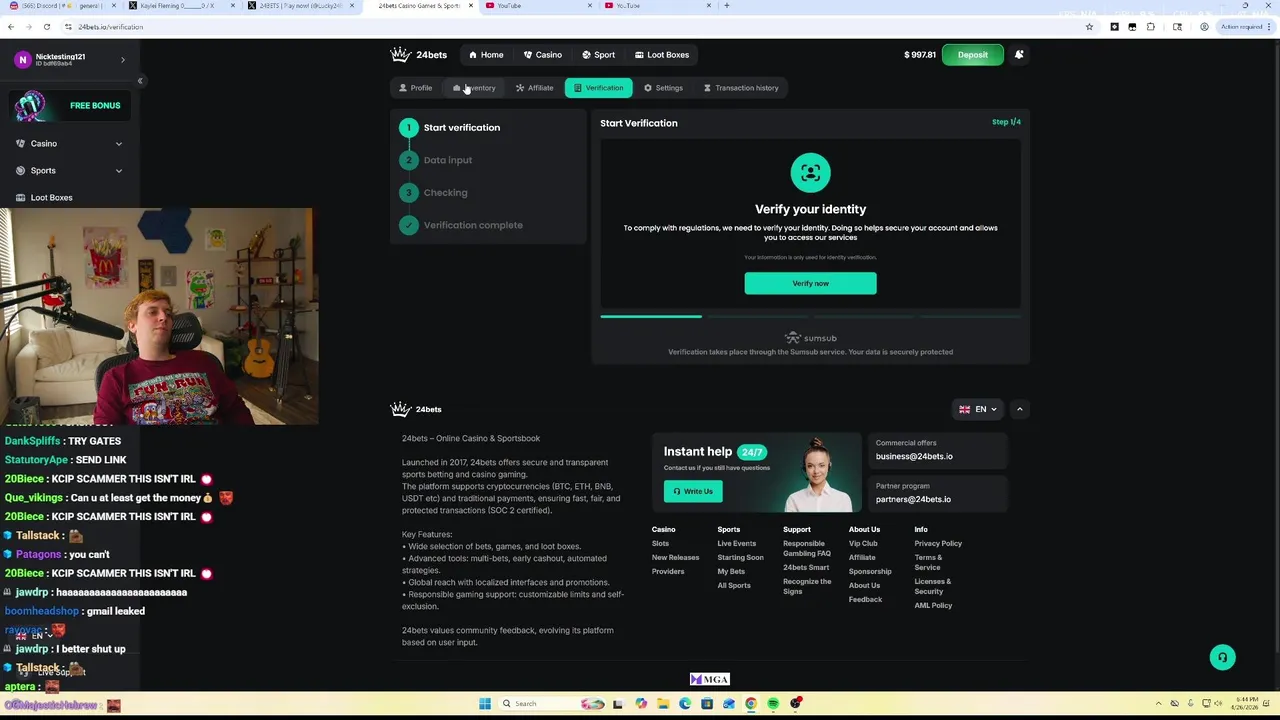1280x720 pixels.
Task: Open Chrome from the taskbar
Action: (x=751, y=704)
